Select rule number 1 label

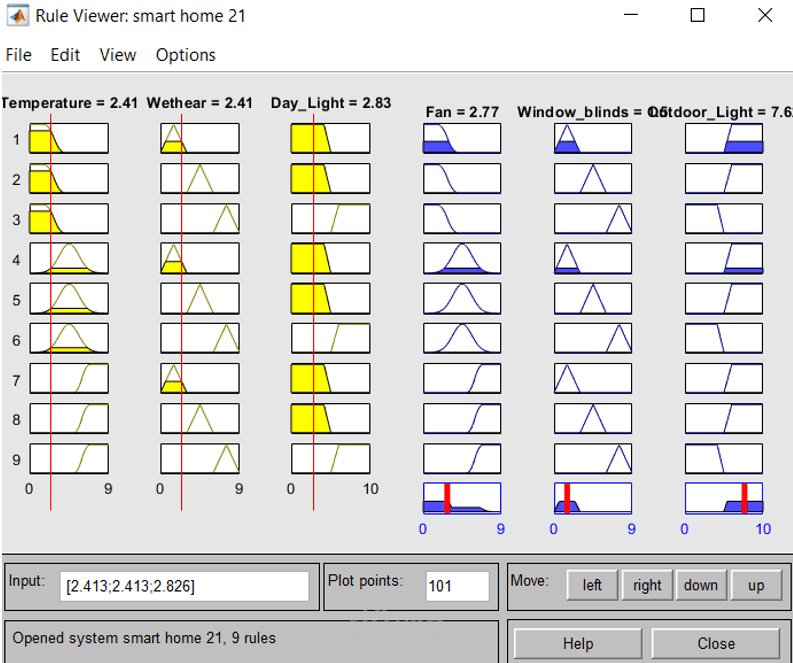pos(16,140)
